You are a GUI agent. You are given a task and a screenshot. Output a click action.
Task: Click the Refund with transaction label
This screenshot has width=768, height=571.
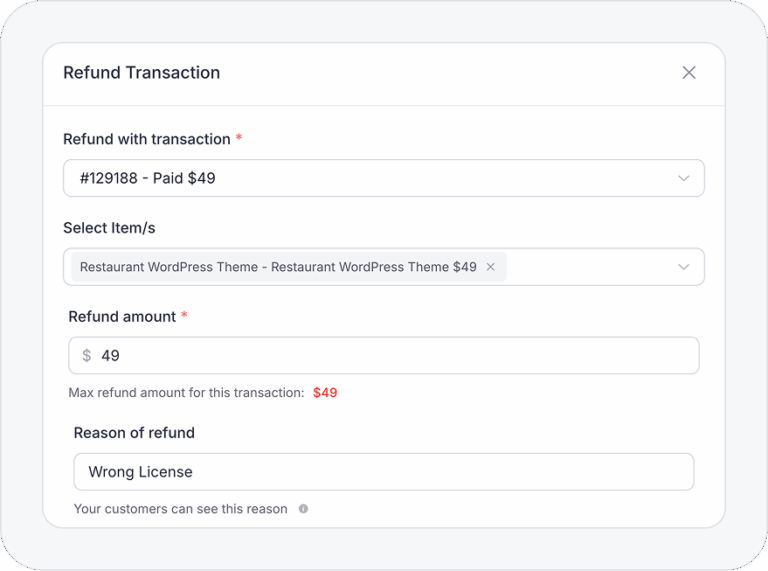(x=146, y=139)
